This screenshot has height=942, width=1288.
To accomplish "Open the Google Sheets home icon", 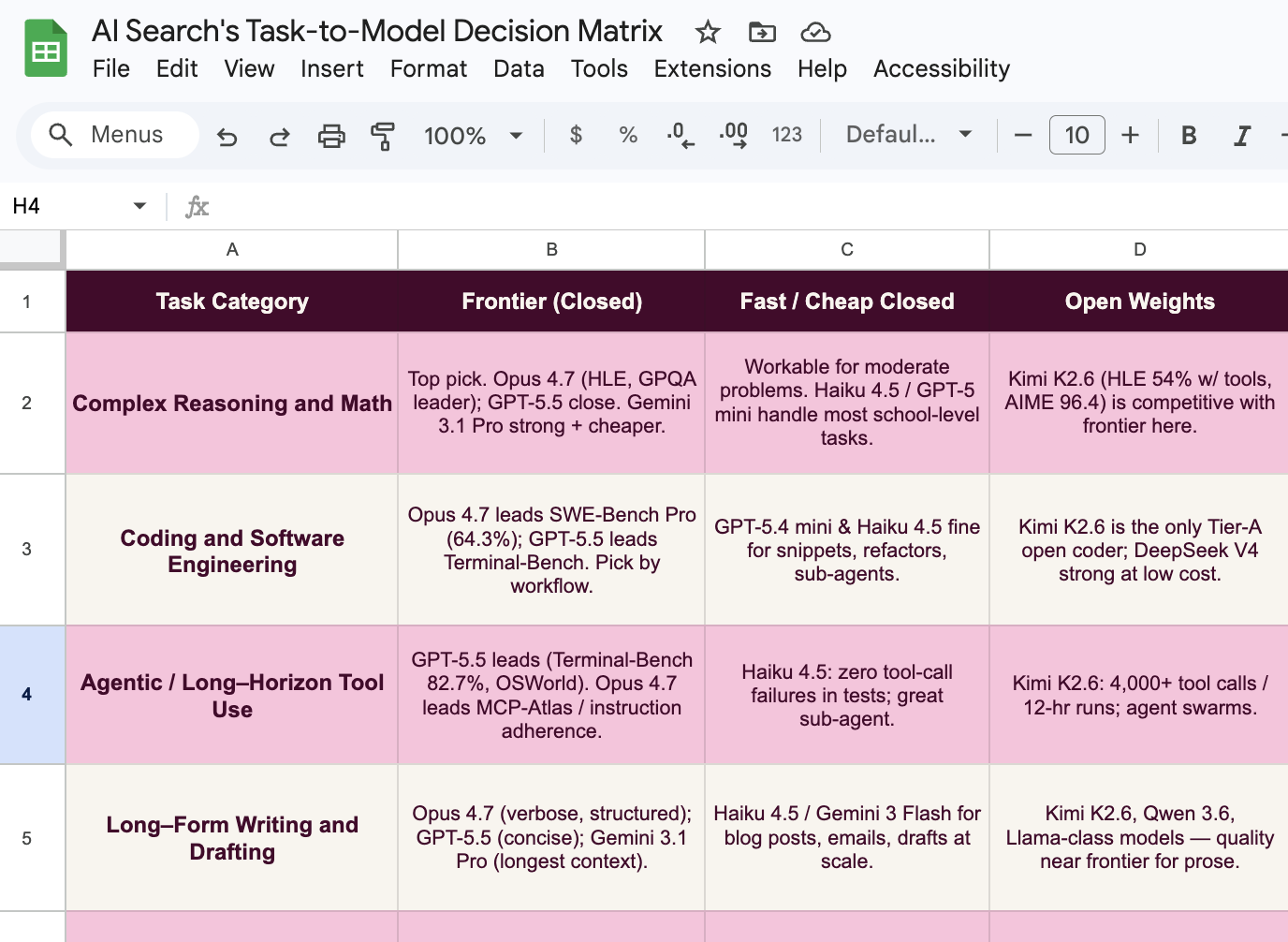I will [45, 48].
